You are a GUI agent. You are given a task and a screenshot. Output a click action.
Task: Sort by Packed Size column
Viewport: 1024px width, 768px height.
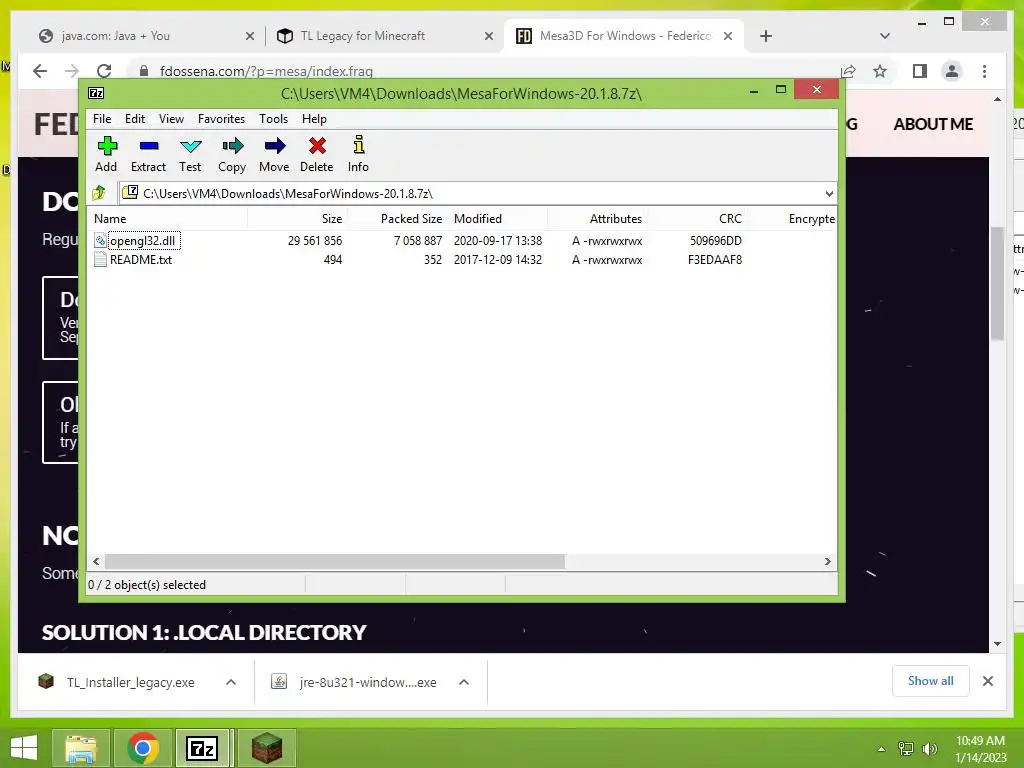pyautogui.click(x=397, y=219)
